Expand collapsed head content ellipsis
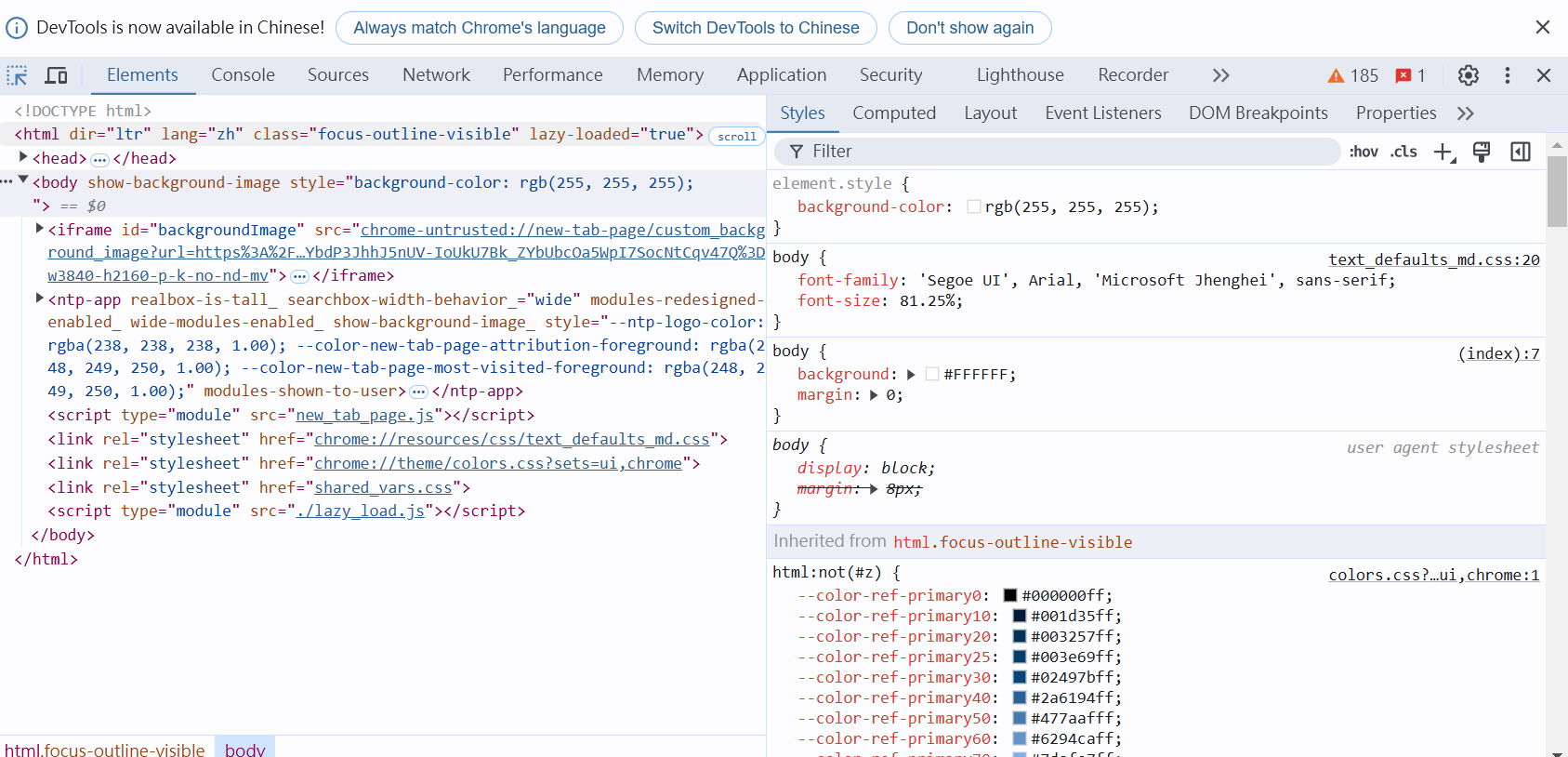 (x=99, y=160)
